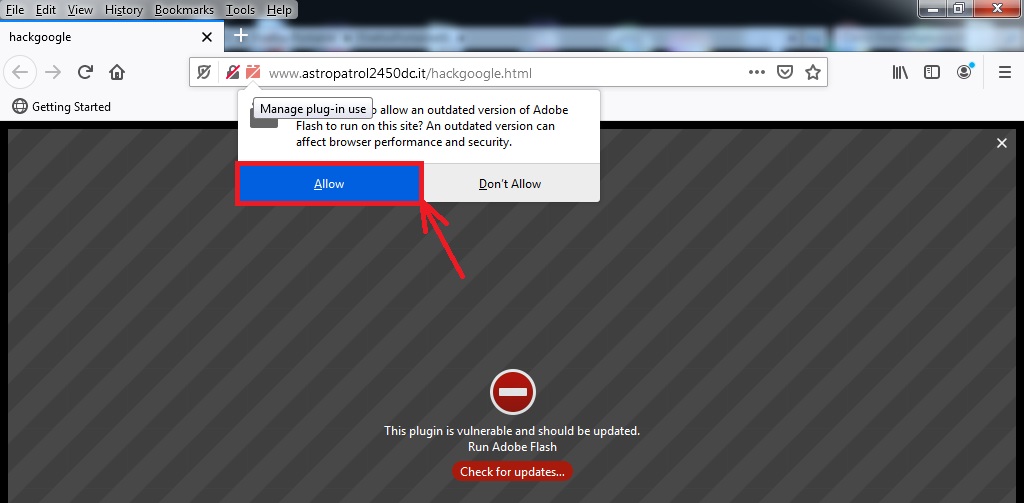Click the forward navigation arrow
1024x503 pixels.
[53, 73]
